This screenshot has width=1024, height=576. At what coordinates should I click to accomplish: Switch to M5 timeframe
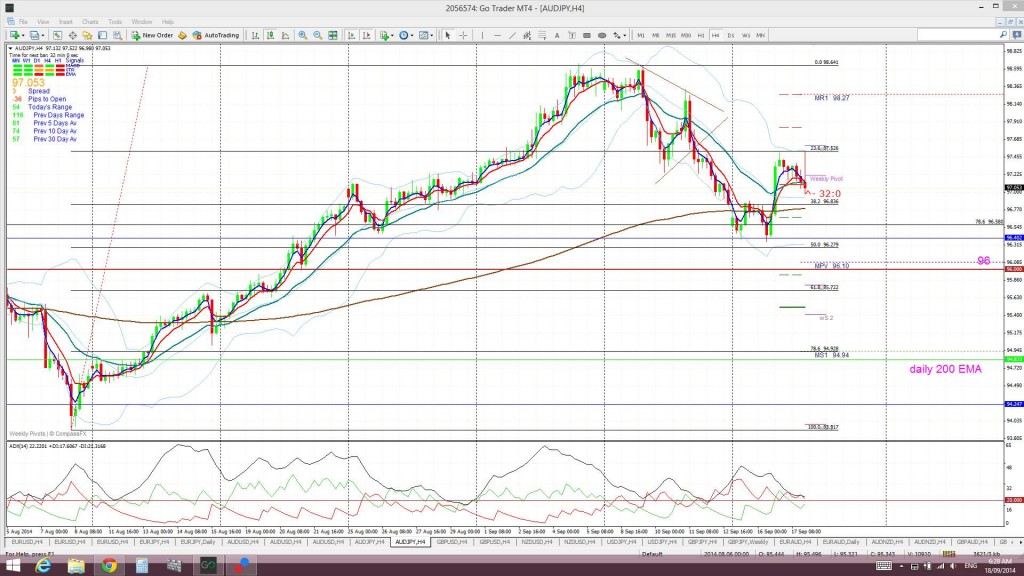656,35
